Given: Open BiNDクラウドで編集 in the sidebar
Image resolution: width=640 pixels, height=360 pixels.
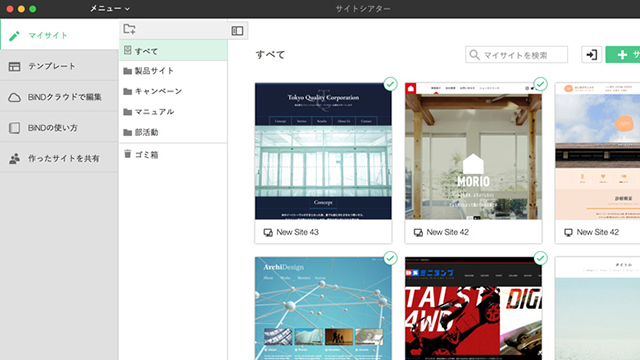Looking at the screenshot, I should coord(59,97).
